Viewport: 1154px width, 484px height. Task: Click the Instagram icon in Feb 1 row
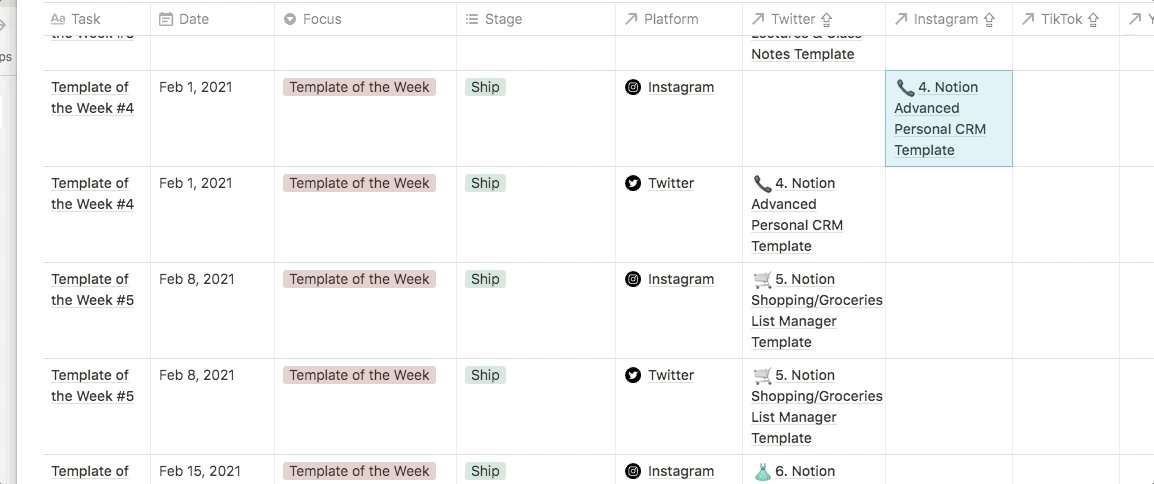pos(633,88)
